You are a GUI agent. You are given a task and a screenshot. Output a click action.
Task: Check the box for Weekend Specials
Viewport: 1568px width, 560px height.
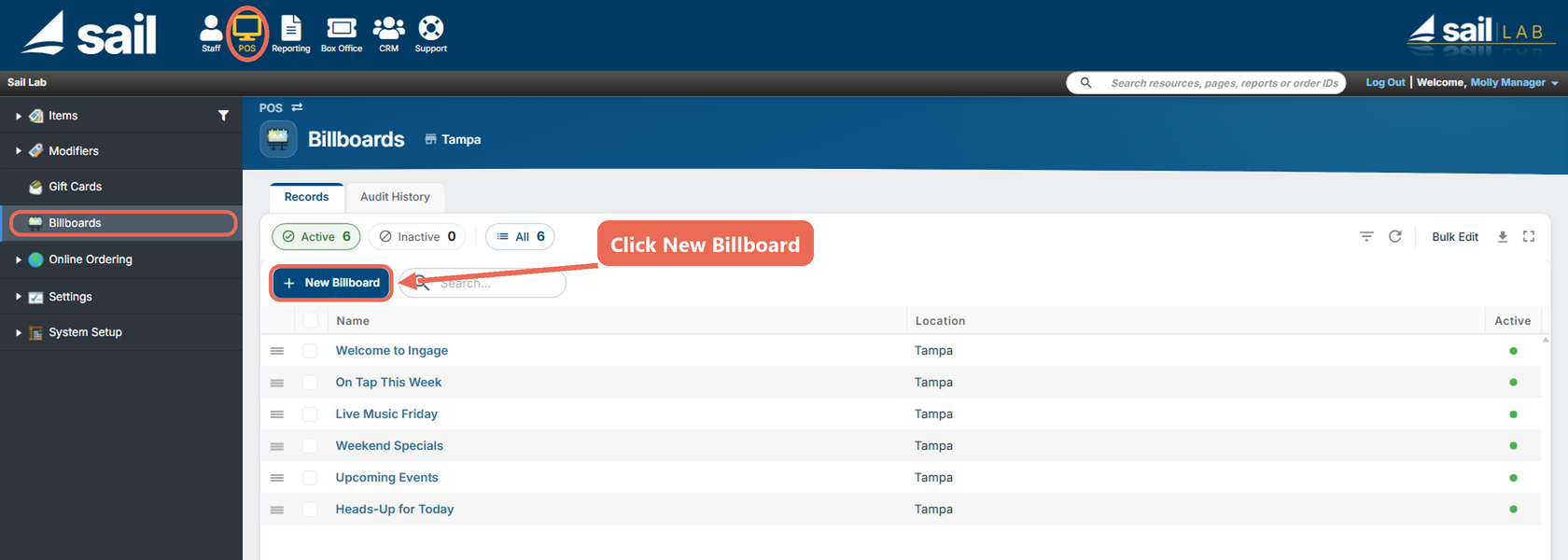[310, 446]
